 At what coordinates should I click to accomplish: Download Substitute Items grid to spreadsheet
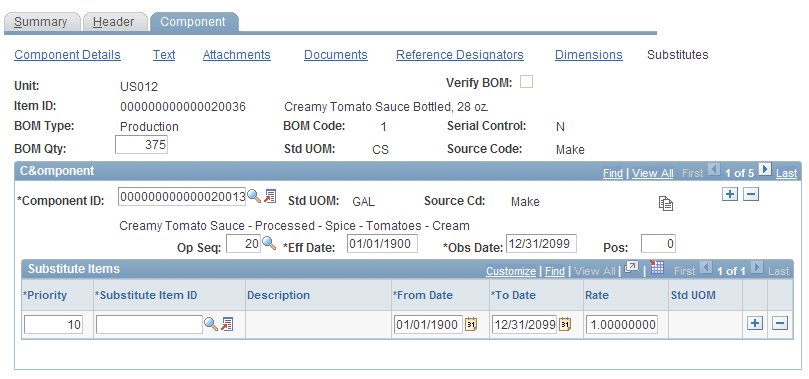(x=656, y=267)
